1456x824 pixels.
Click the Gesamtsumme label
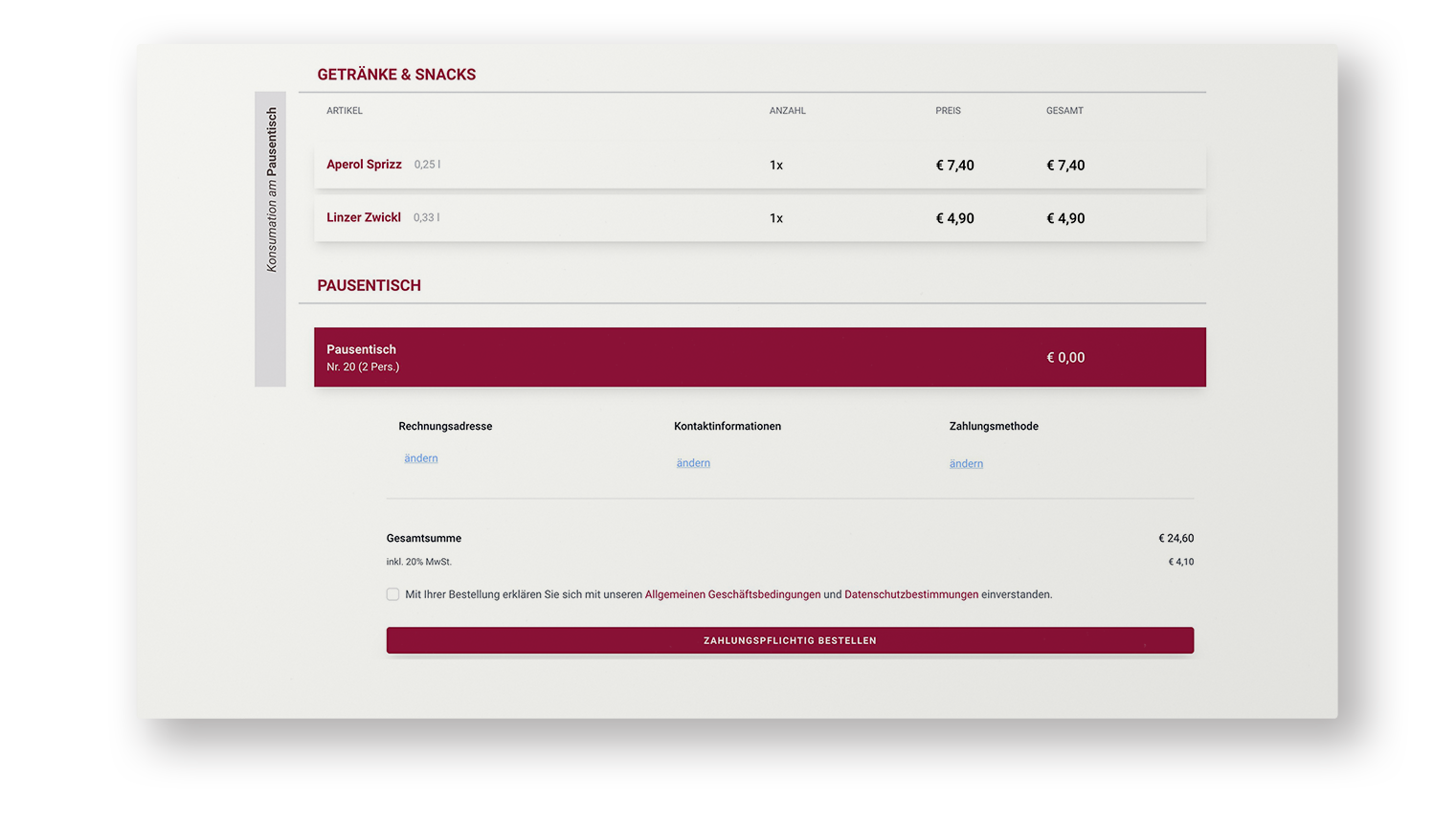[x=424, y=538]
